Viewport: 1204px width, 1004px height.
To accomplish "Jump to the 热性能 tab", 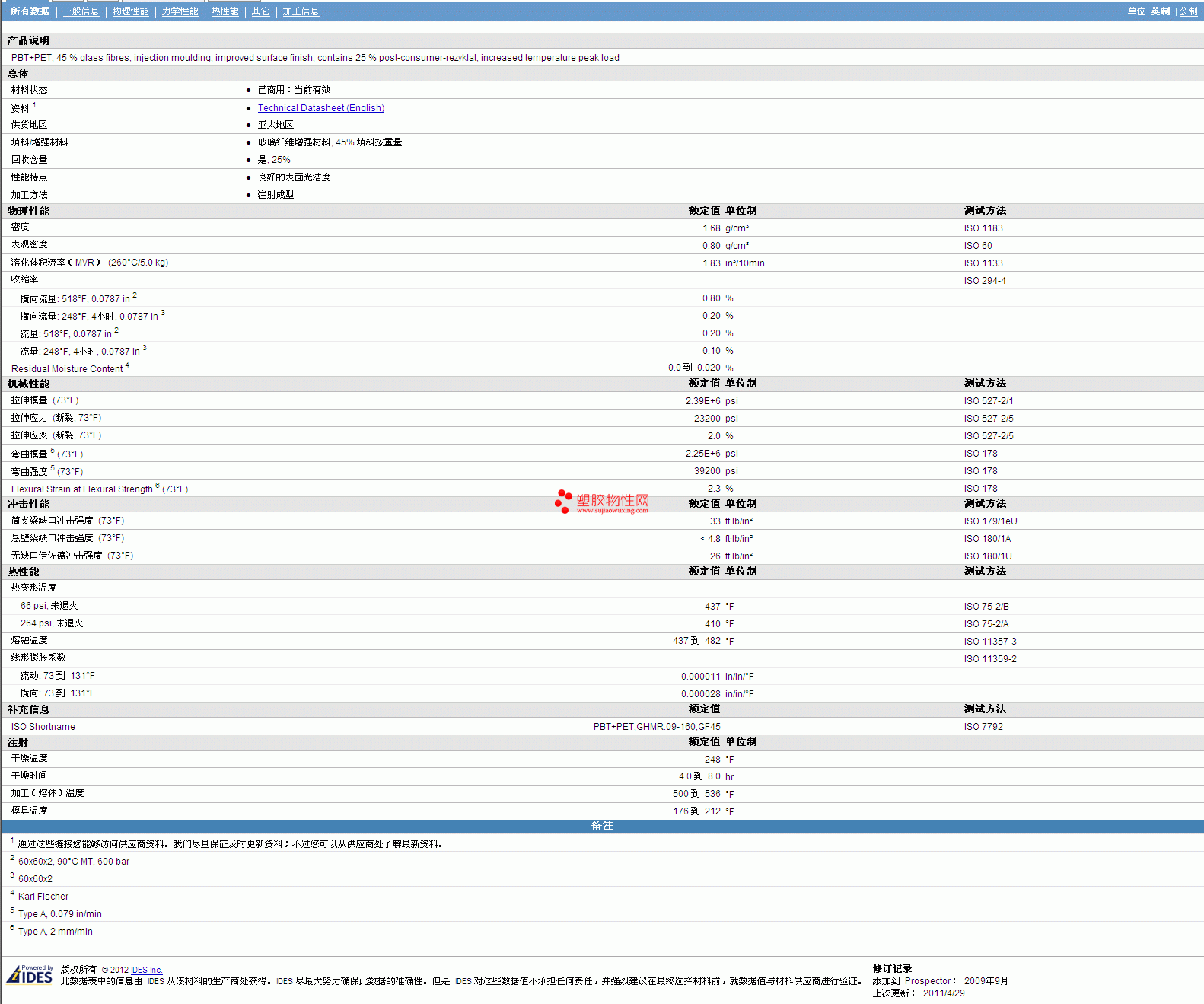I will point(225,11).
